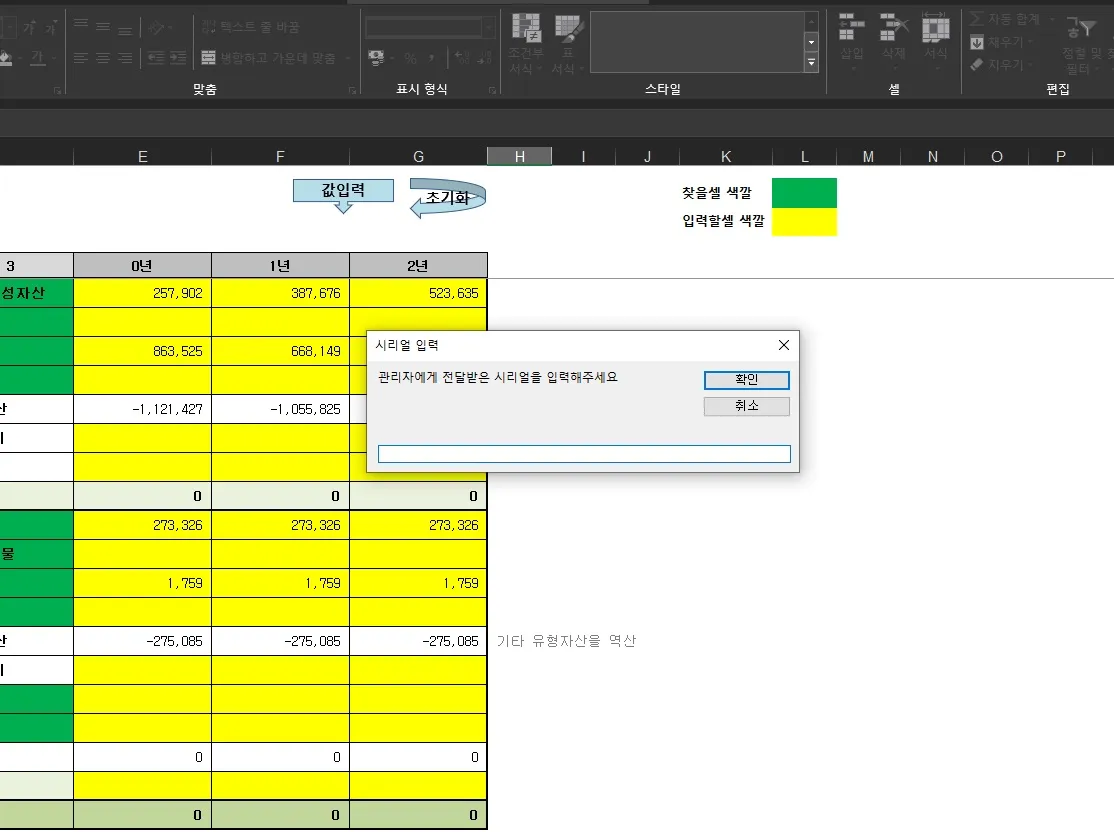Select the 1년 header cell
Image resolution: width=1114 pixels, height=832 pixels.
coord(280,266)
